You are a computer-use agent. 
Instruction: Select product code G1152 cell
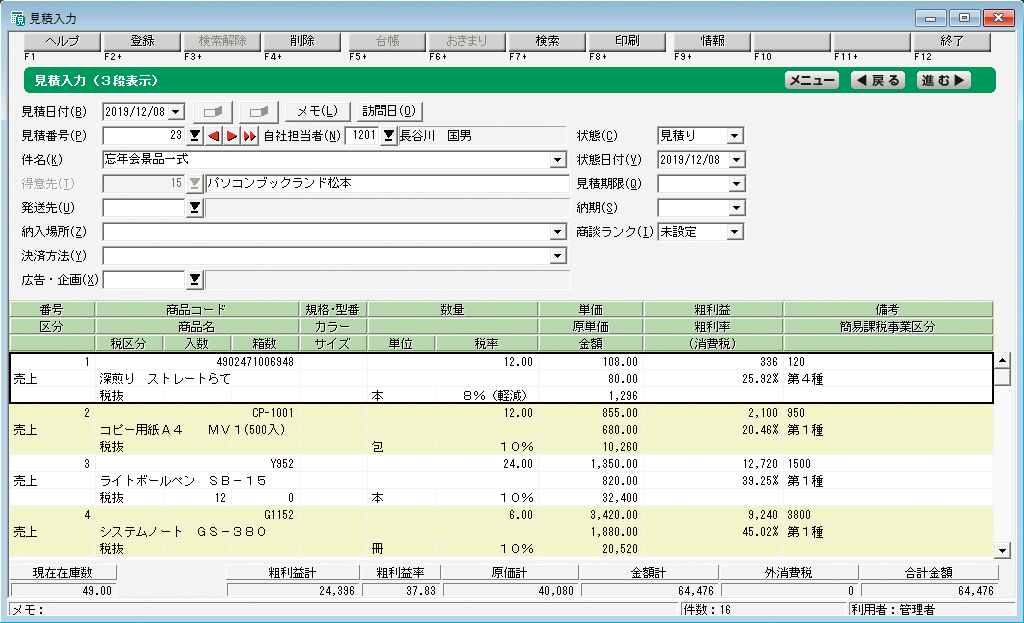(198, 515)
